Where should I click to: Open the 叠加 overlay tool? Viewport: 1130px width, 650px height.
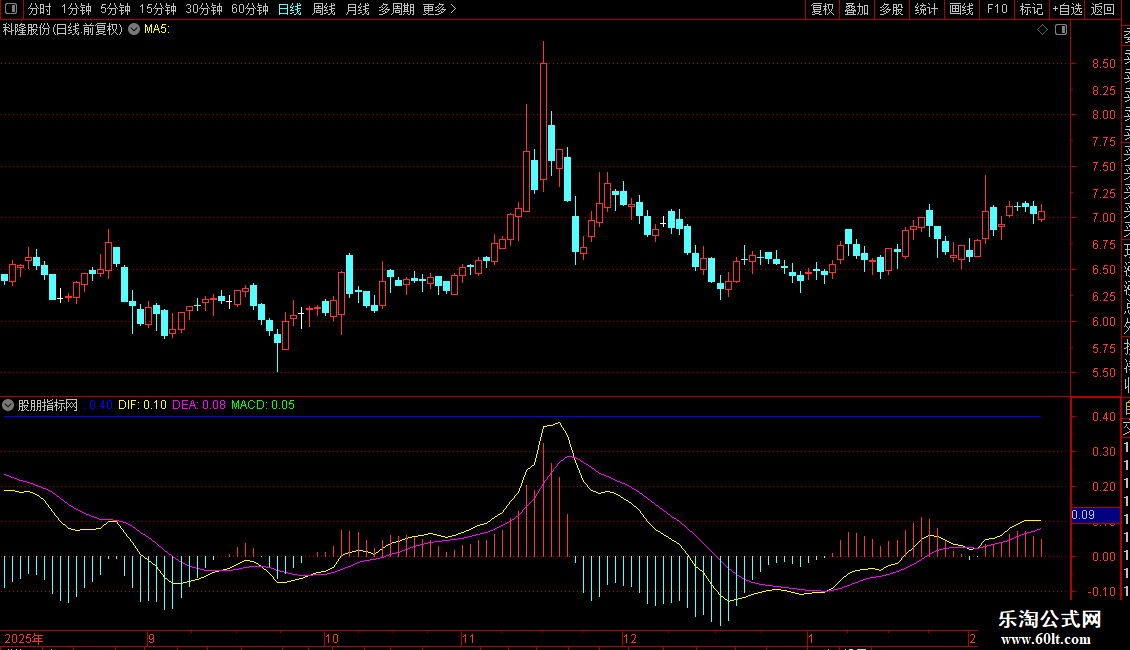856,10
